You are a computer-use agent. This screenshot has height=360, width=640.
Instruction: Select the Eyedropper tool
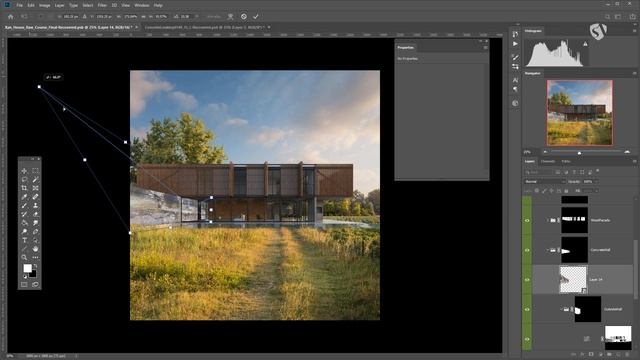tap(24, 197)
